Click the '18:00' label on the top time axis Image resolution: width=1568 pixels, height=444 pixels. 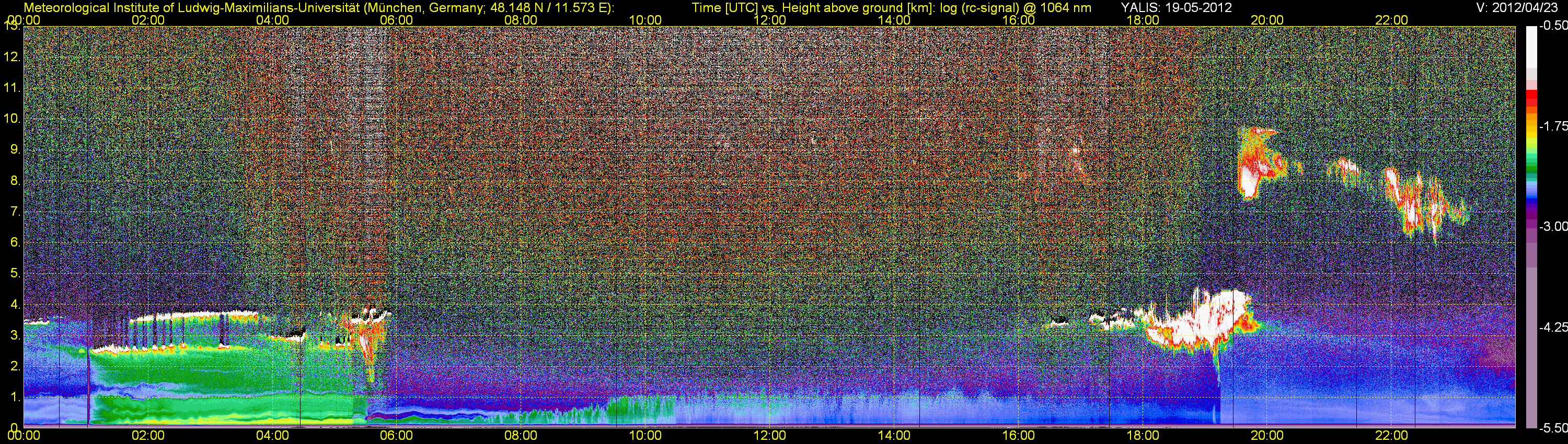tap(1143, 20)
